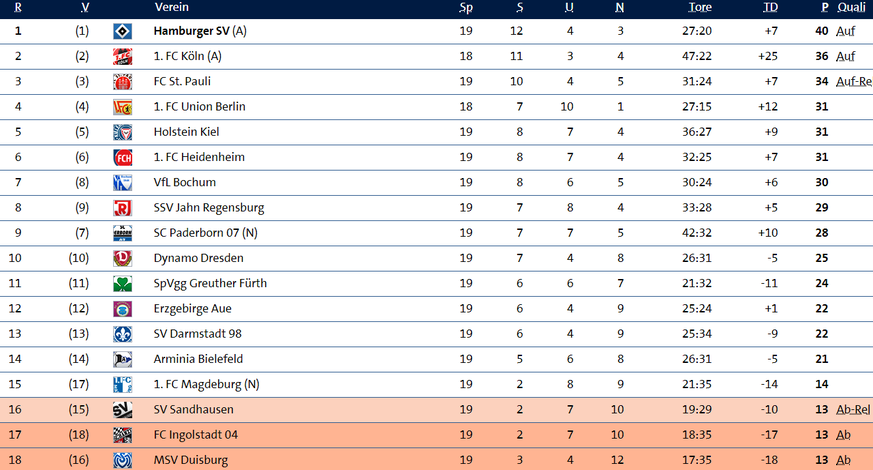
Task: Click the Auf-Rel qualification link for St. Pauli
Action: click(853, 81)
